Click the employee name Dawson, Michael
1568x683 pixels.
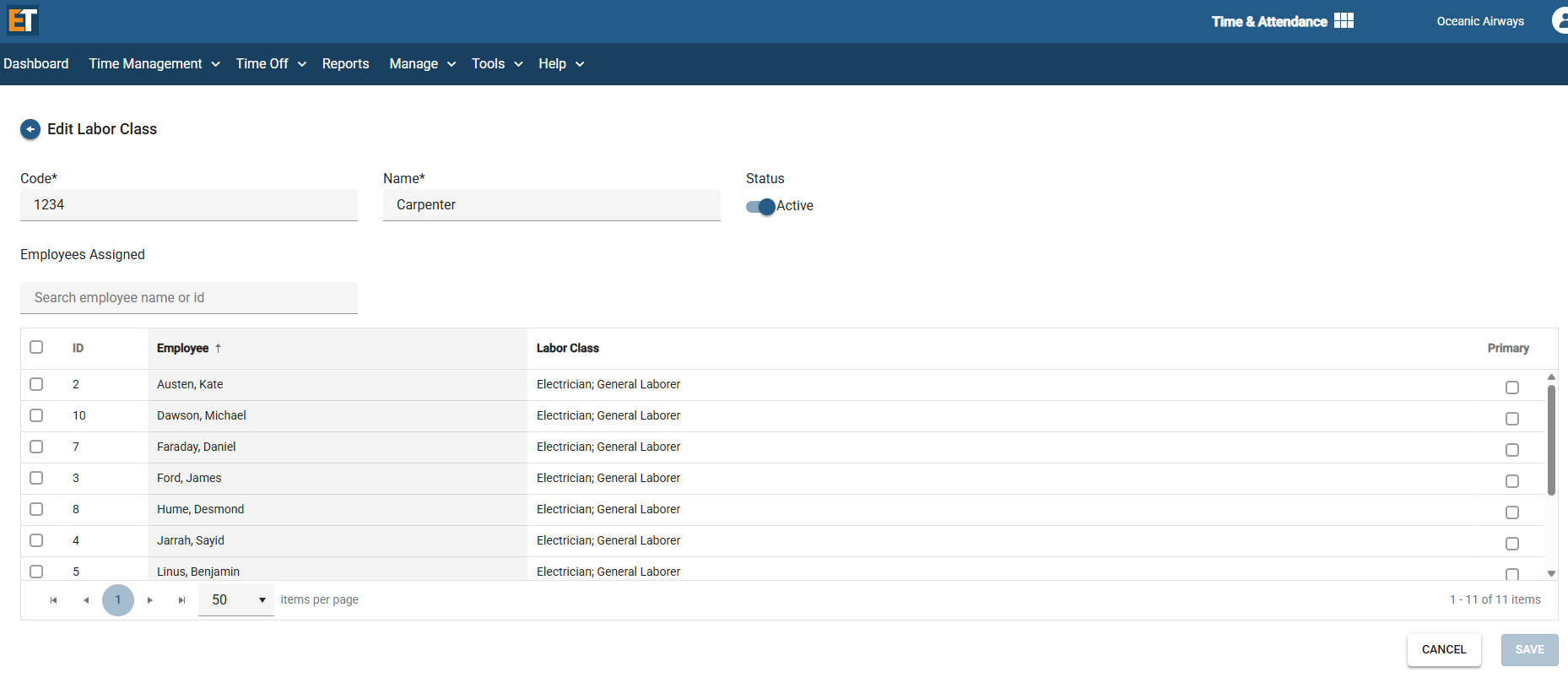click(x=202, y=415)
